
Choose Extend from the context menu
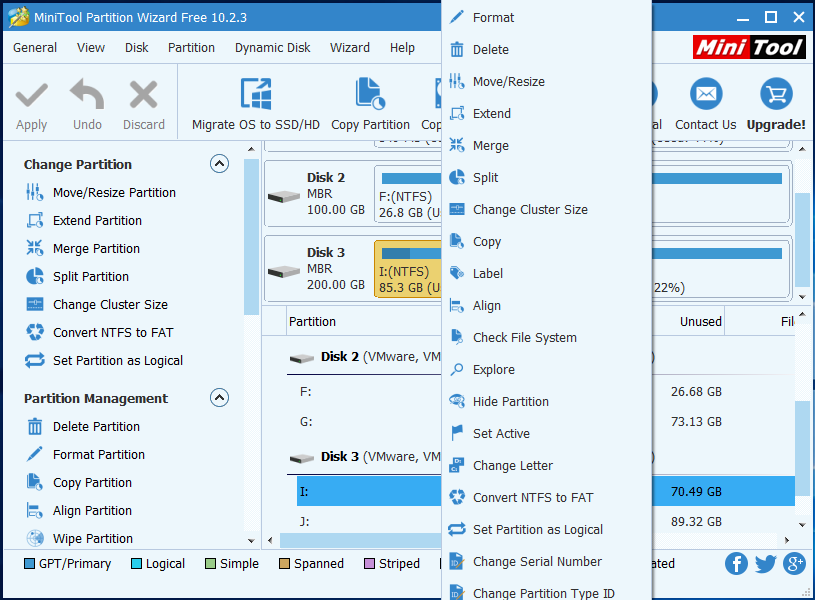(x=547, y=114)
